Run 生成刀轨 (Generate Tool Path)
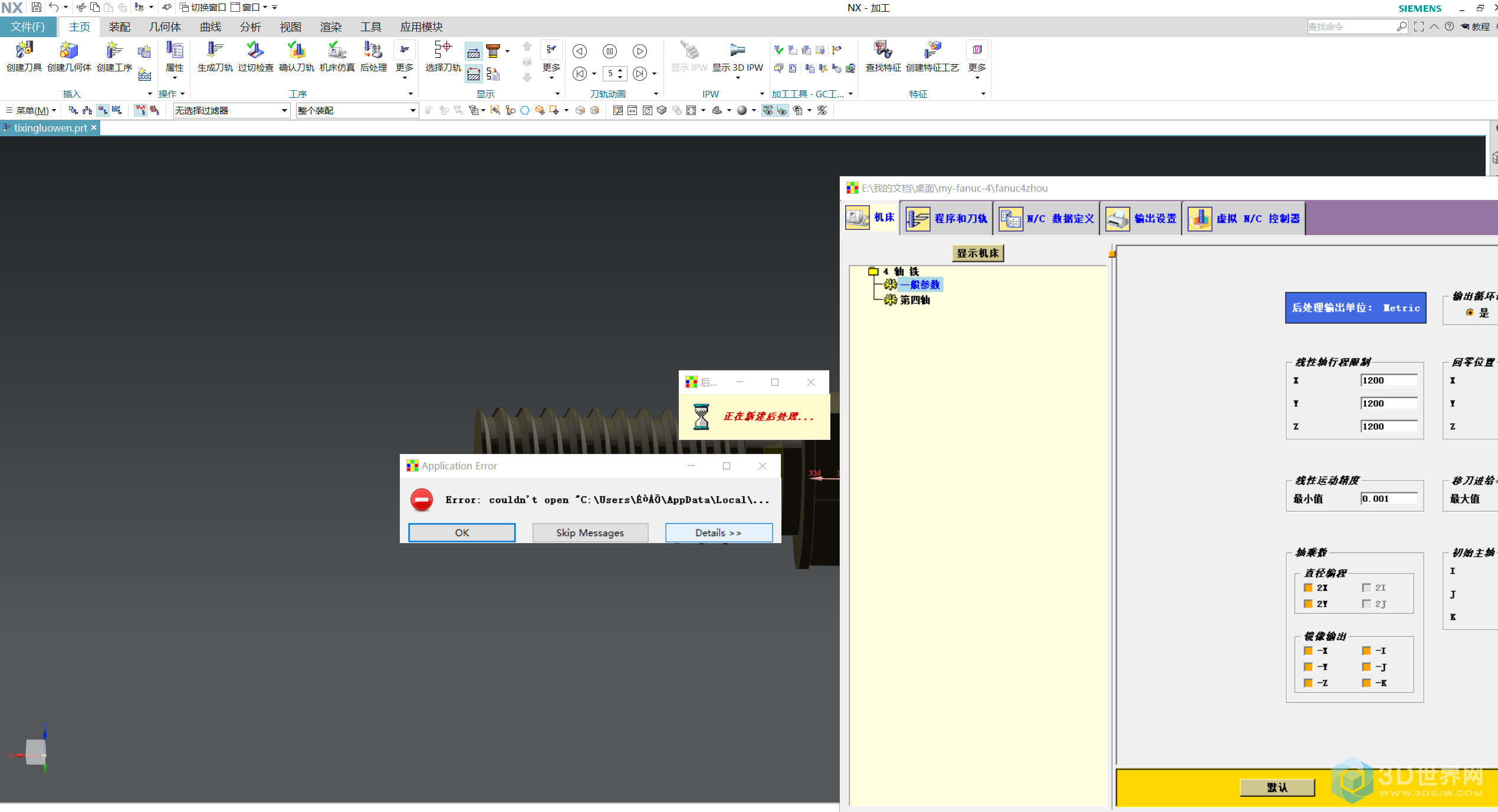The height and width of the screenshot is (812, 1498). tap(215, 57)
